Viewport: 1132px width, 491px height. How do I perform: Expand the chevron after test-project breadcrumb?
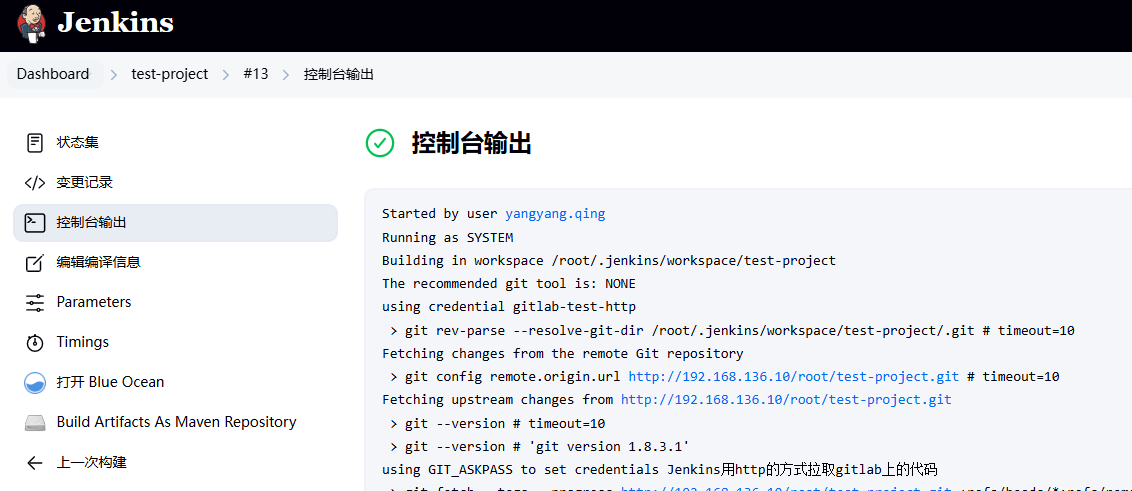coord(226,74)
